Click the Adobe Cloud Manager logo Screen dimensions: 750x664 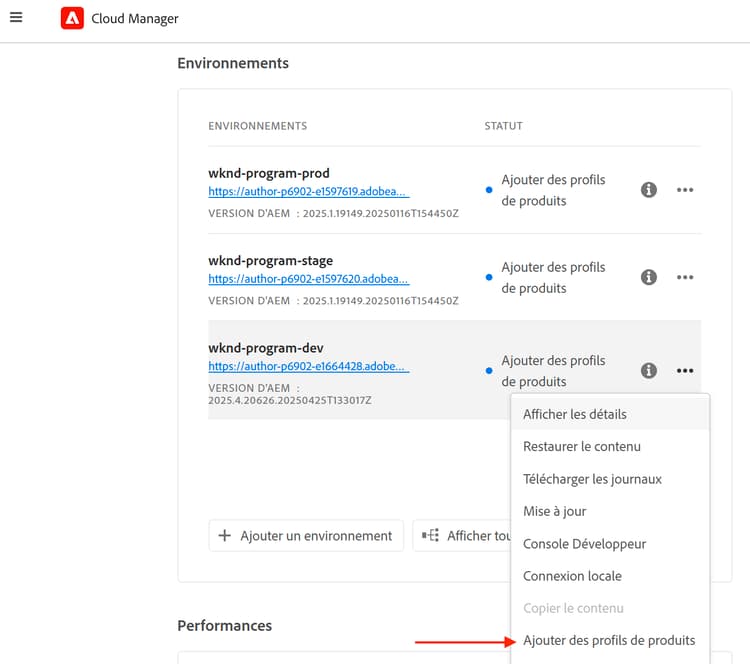click(x=72, y=18)
